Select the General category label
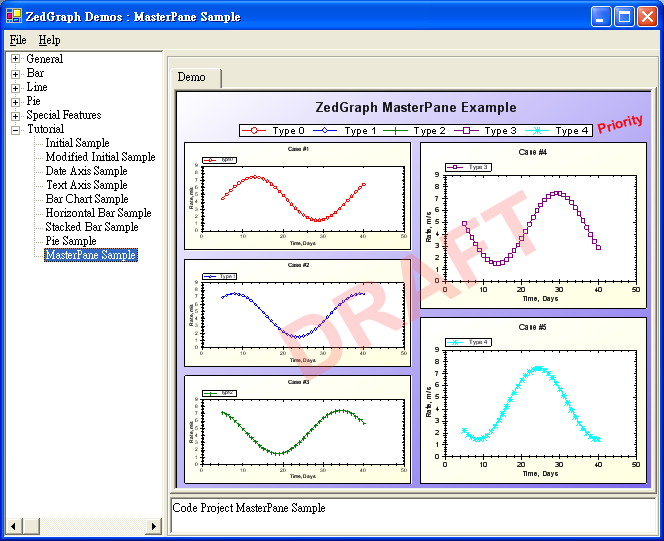This screenshot has height=541, width=664. [x=44, y=59]
